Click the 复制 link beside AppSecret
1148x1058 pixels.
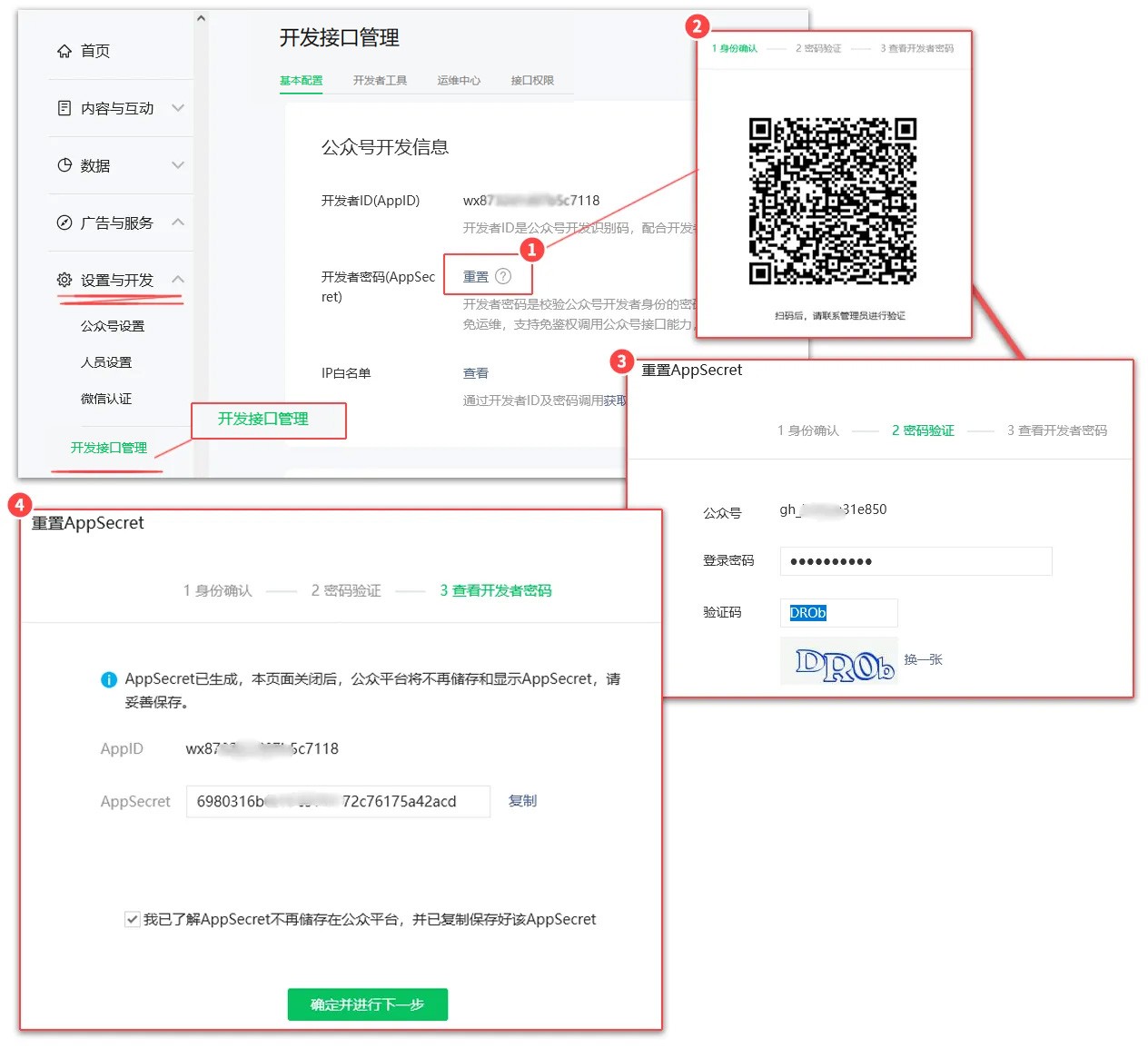(522, 800)
